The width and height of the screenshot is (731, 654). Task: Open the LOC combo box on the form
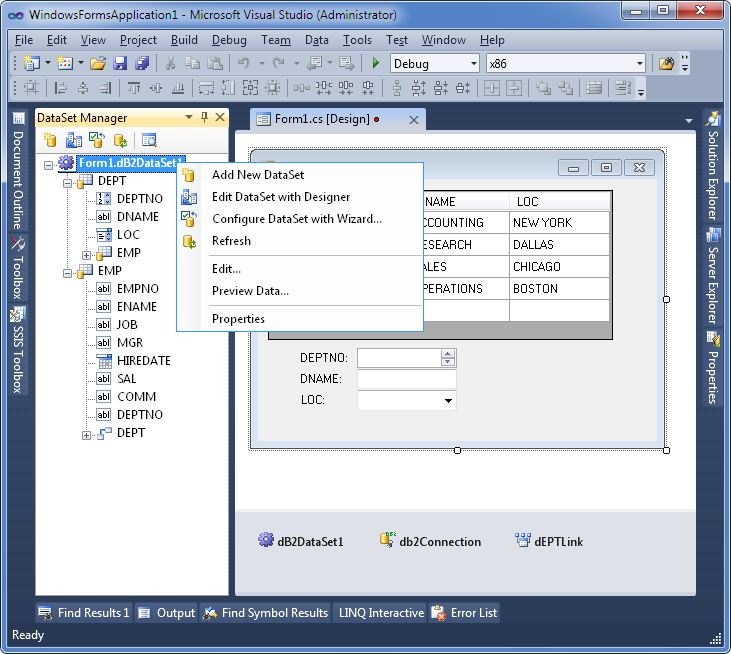(448, 400)
